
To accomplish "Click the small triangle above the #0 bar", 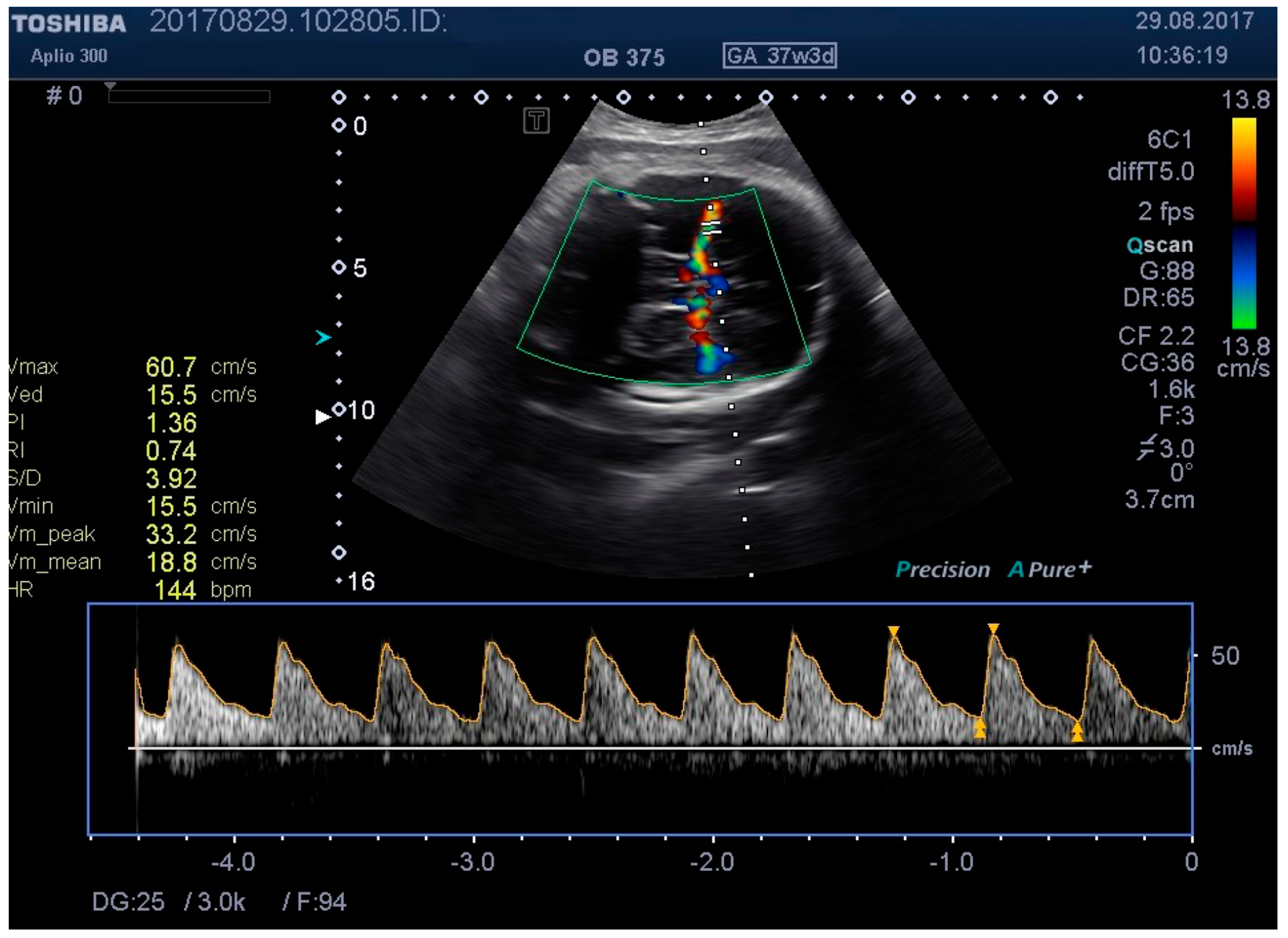I will coord(110,86).
